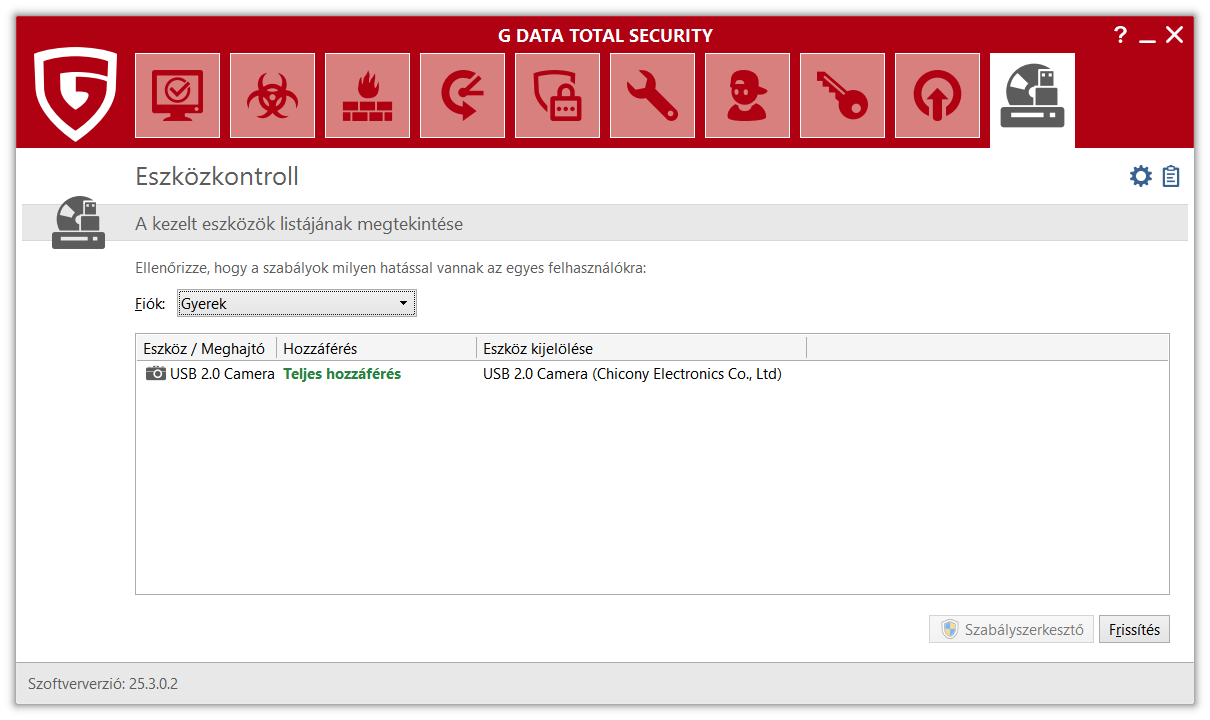Open the Encryption key icon
Image resolution: width=1210 pixels, height=720 pixels.
pyautogui.click(x=842, y=95)
